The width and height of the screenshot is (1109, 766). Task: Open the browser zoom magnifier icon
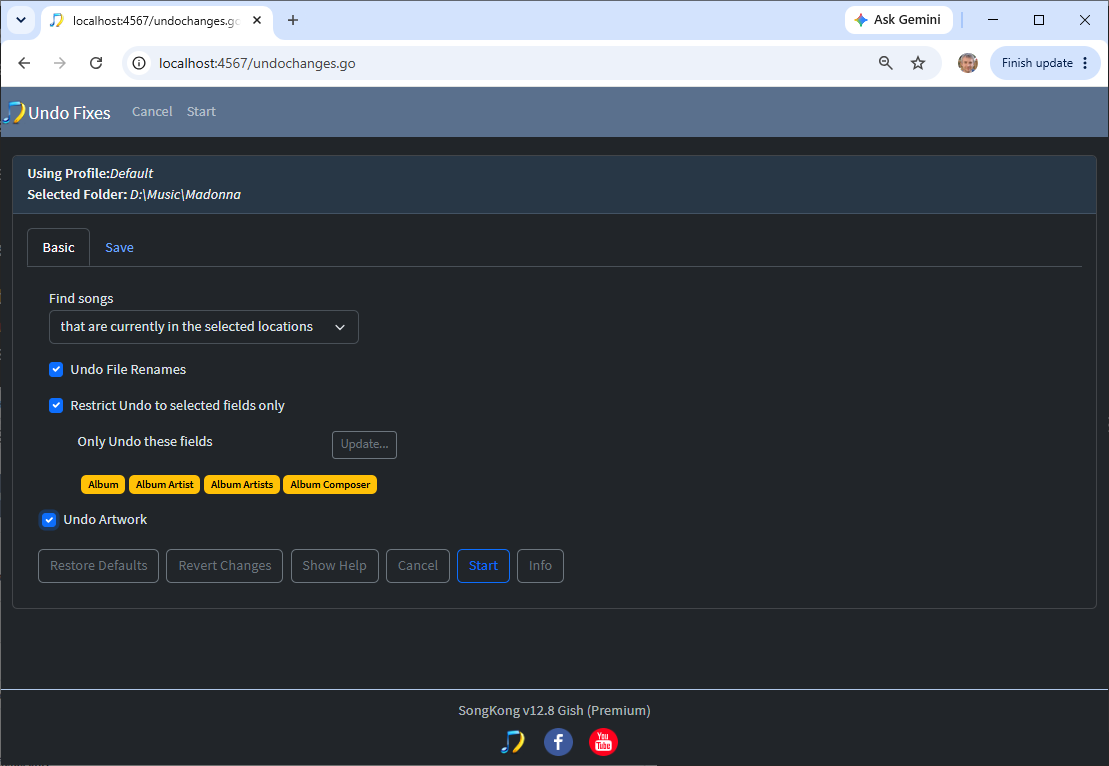coord(886,63)
